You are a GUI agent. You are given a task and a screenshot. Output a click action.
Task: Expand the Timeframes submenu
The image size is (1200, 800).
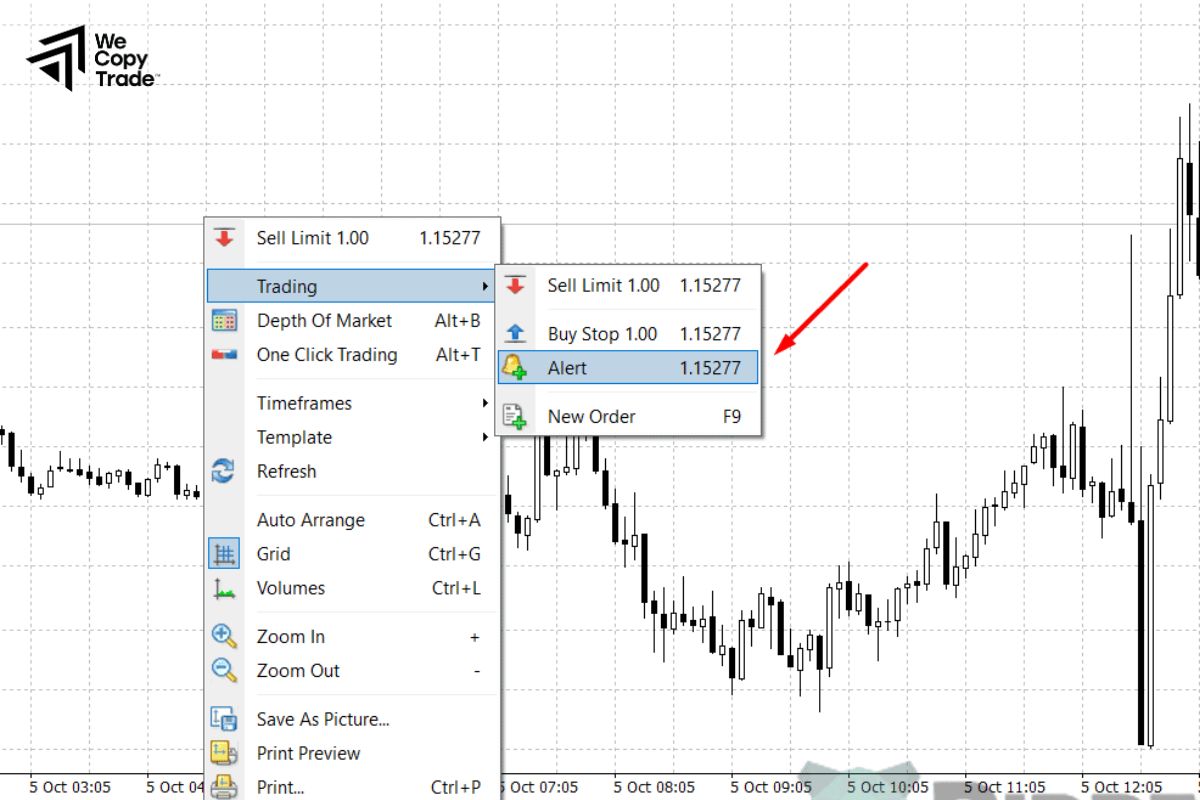tap(304, 403)
